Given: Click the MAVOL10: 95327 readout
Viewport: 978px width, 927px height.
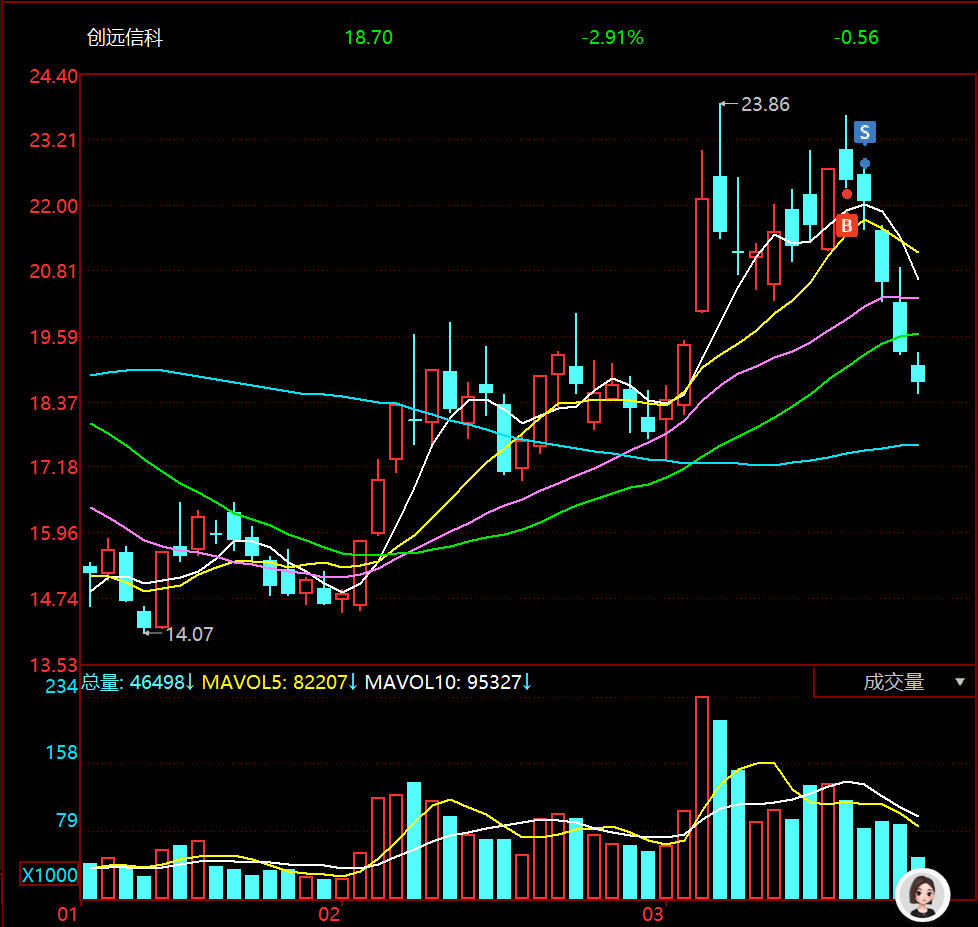Looking at the screenshot, I should [x=448, y=682].
